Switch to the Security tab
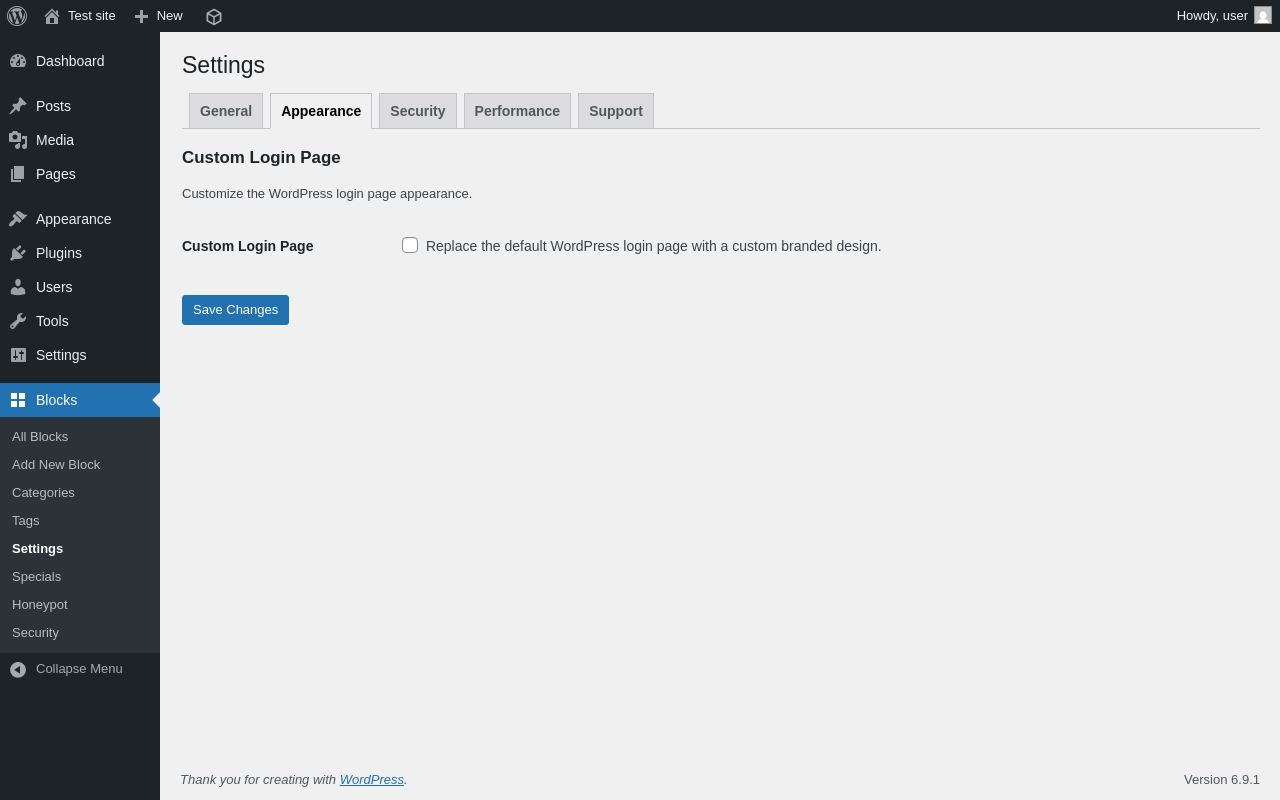Viewport: 1280px width, 800px height. tap(418, 111)
